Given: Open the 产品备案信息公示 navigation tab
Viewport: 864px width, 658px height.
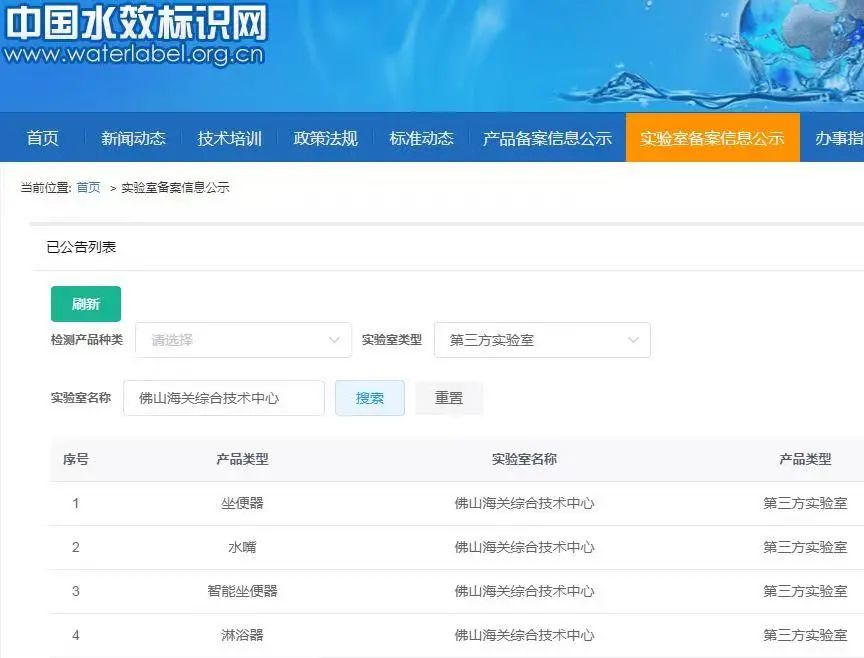Looking at the screenshot, I should coord(547,138).
